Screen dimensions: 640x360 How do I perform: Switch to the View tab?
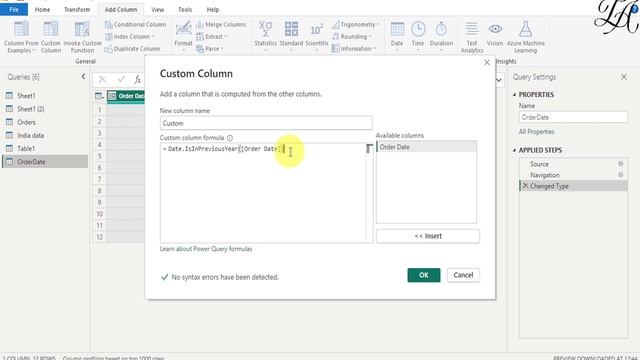point(158,9)
